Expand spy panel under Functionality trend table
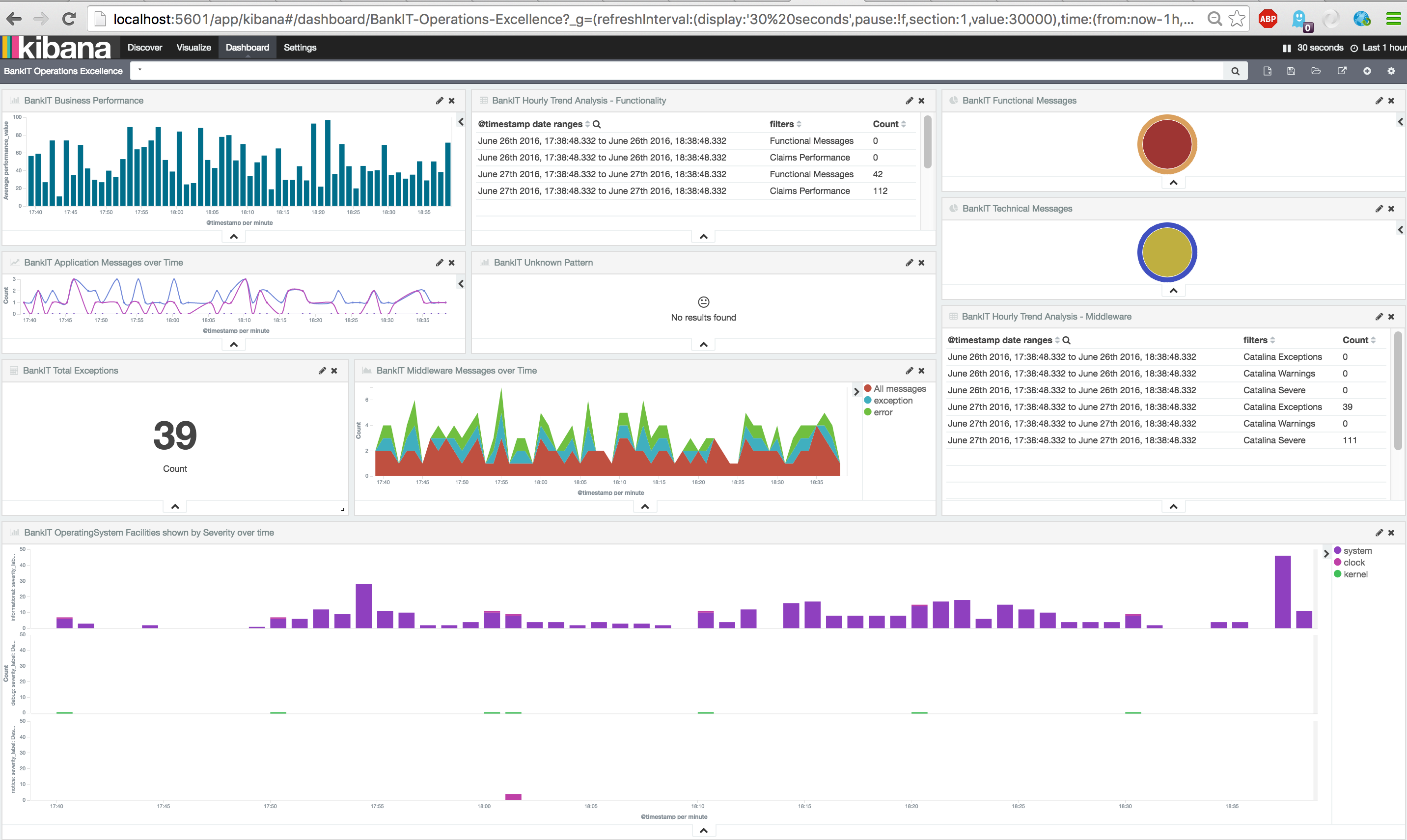Image resolution: width=1407 pixels, height=840 pixels. (704, 237)
